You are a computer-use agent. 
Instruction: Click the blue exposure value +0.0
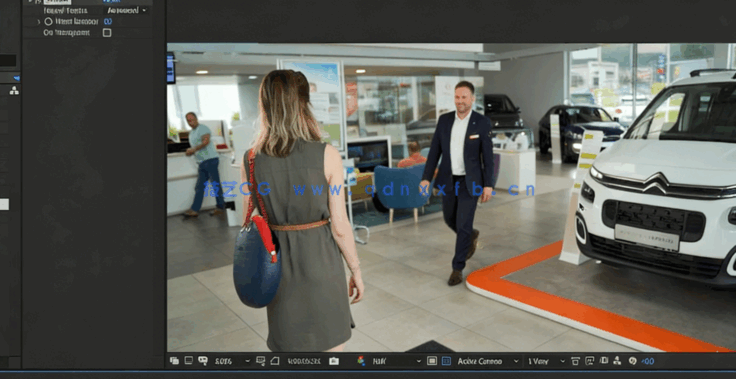coord(648,361)
